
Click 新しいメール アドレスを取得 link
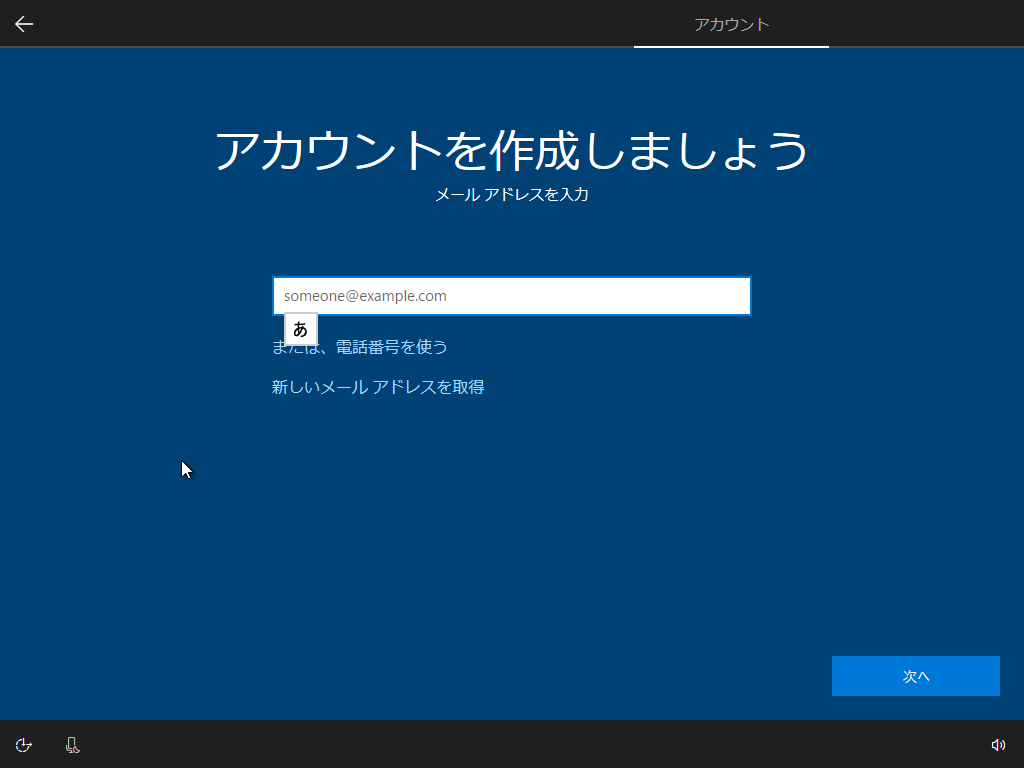coord(378,386)
